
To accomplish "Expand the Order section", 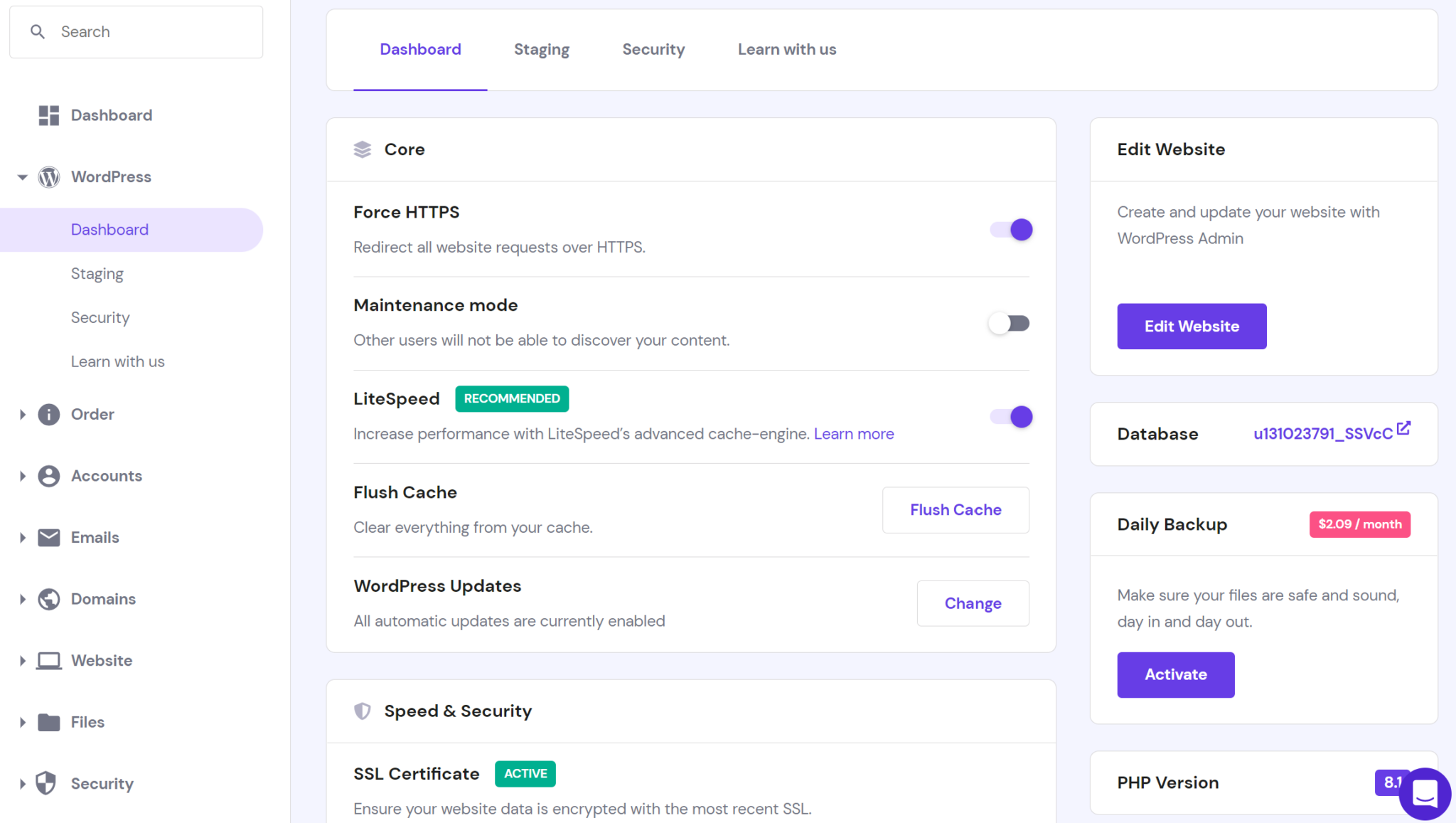I will point(22,414).
